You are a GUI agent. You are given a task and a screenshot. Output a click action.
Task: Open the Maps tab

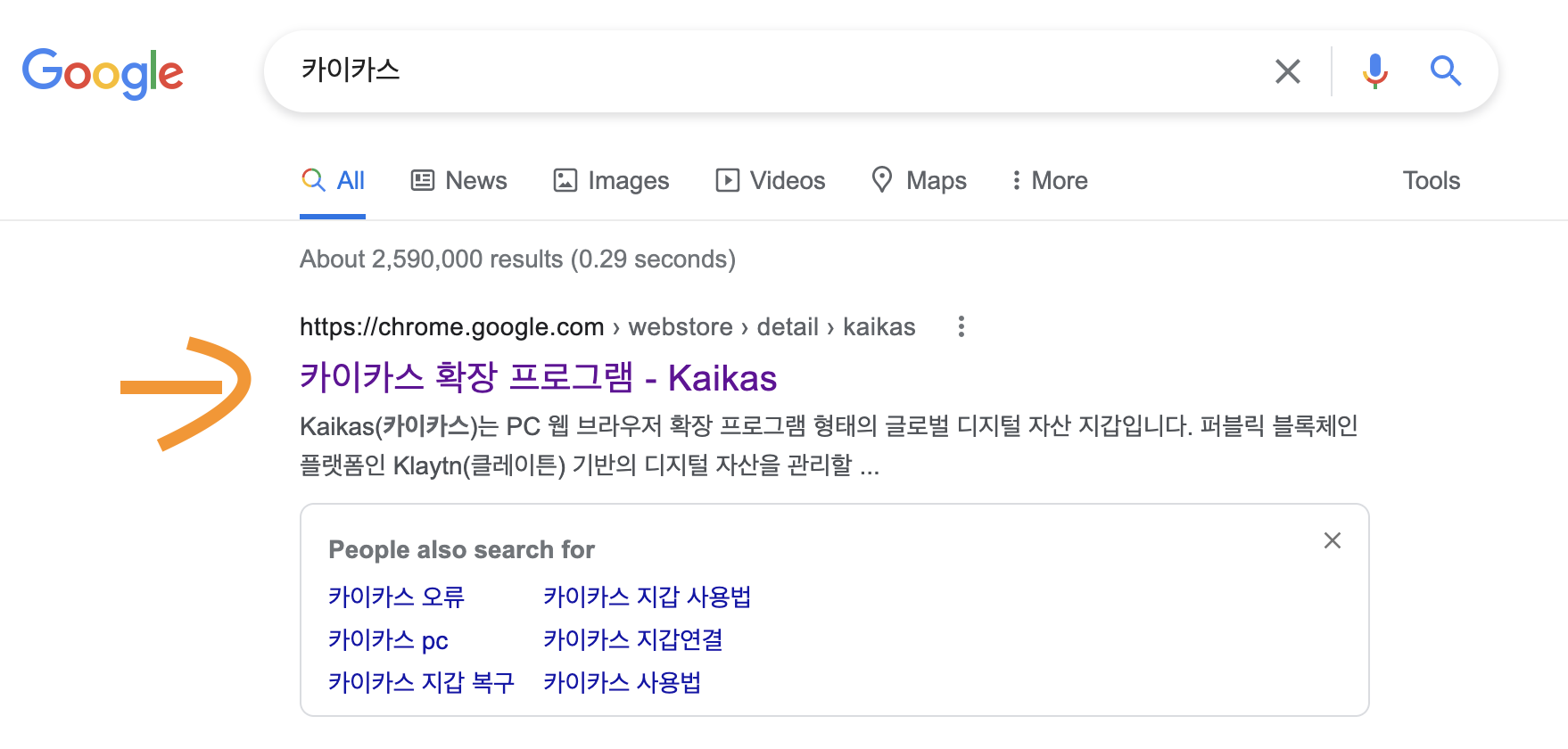pyautogui.click(x=919, y=181)
